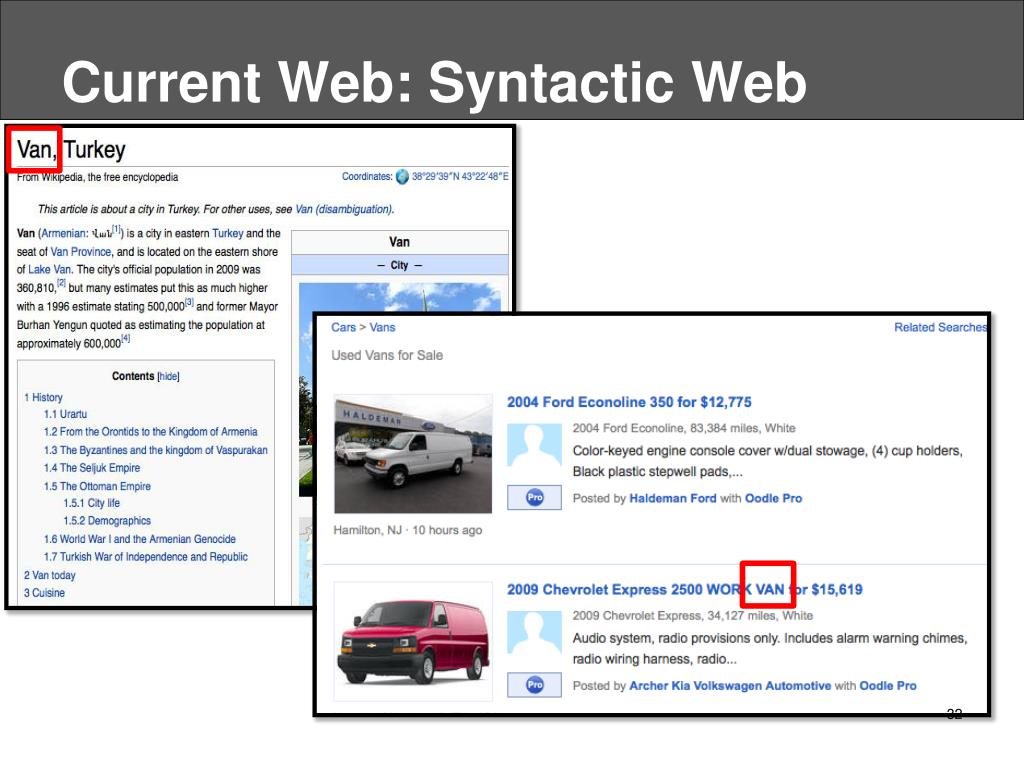Click the red Chevrolet van photo thumbnail
Image resolution: width=1024 pixels, height=768 pixels.
click(x=413, y=641)
